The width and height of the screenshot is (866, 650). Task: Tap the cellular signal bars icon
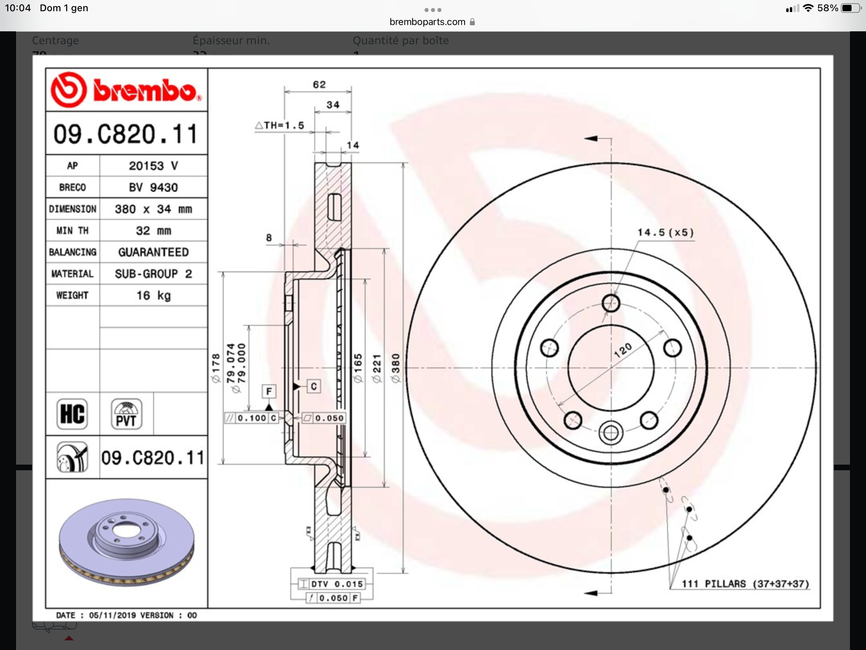[793, 8]
